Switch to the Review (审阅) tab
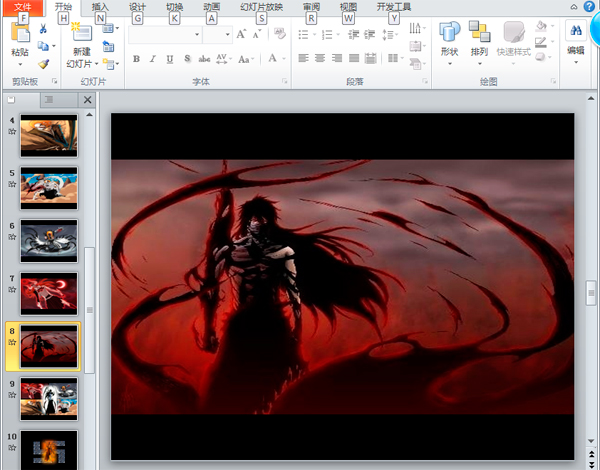Image resolution: width=600 pixels, height=470 pixels. 311,7
